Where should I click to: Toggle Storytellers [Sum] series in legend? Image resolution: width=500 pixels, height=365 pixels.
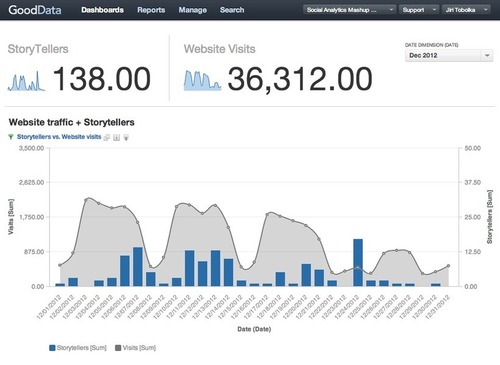[78, 348]
